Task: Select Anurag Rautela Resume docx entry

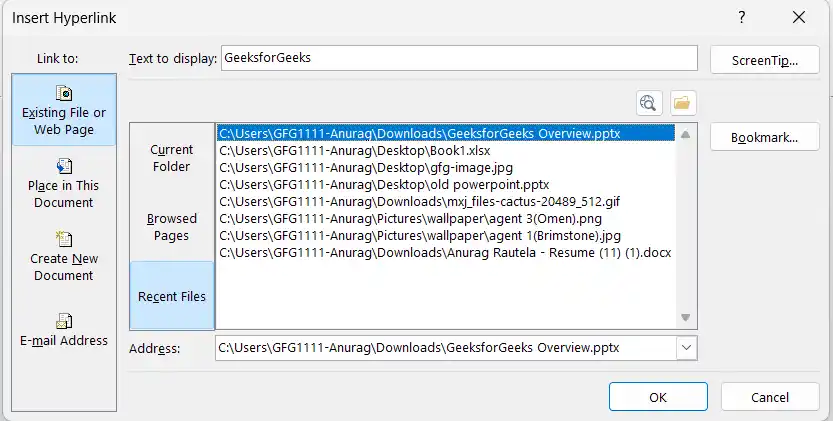Action: click(x=446, y=252)
